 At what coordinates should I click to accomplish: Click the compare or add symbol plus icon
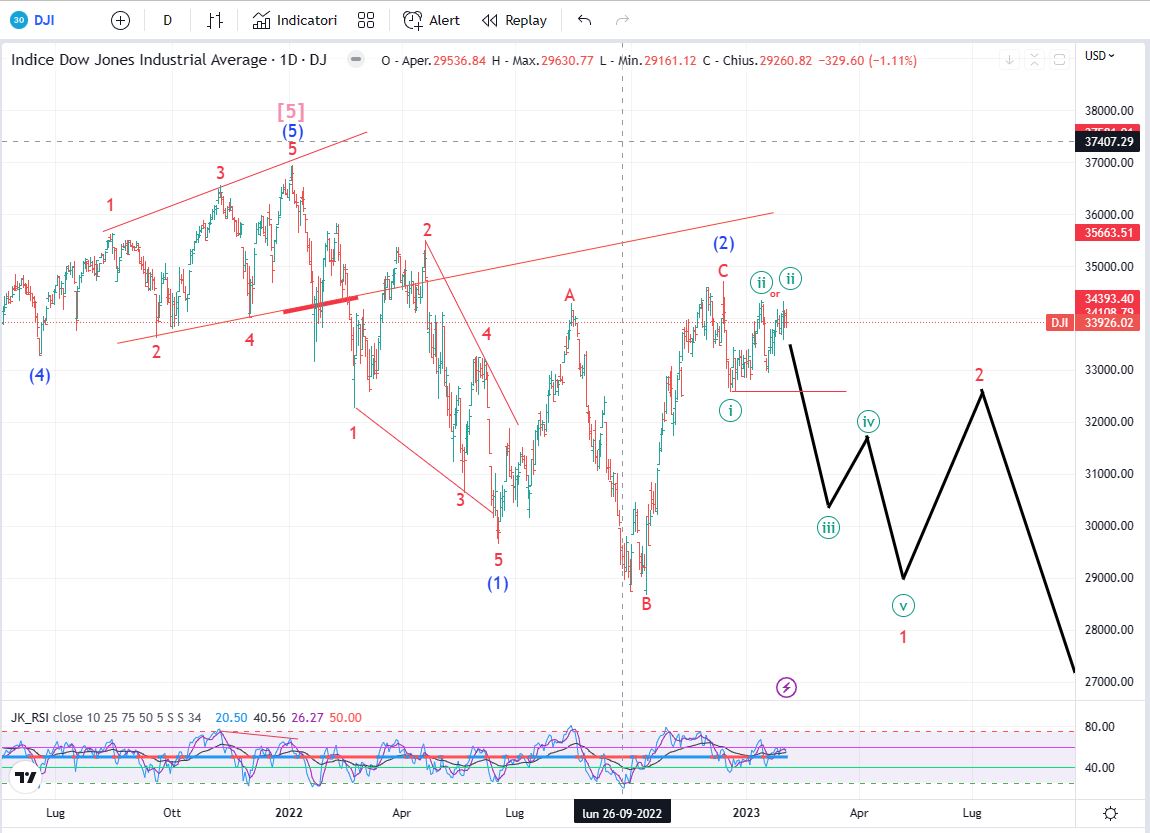pos(120,21)
